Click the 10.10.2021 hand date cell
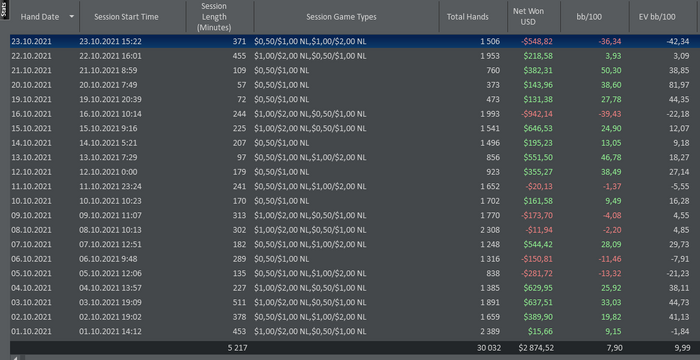Image resolution: width=700 pixels, height=360 pixels. tap(31, 201)
